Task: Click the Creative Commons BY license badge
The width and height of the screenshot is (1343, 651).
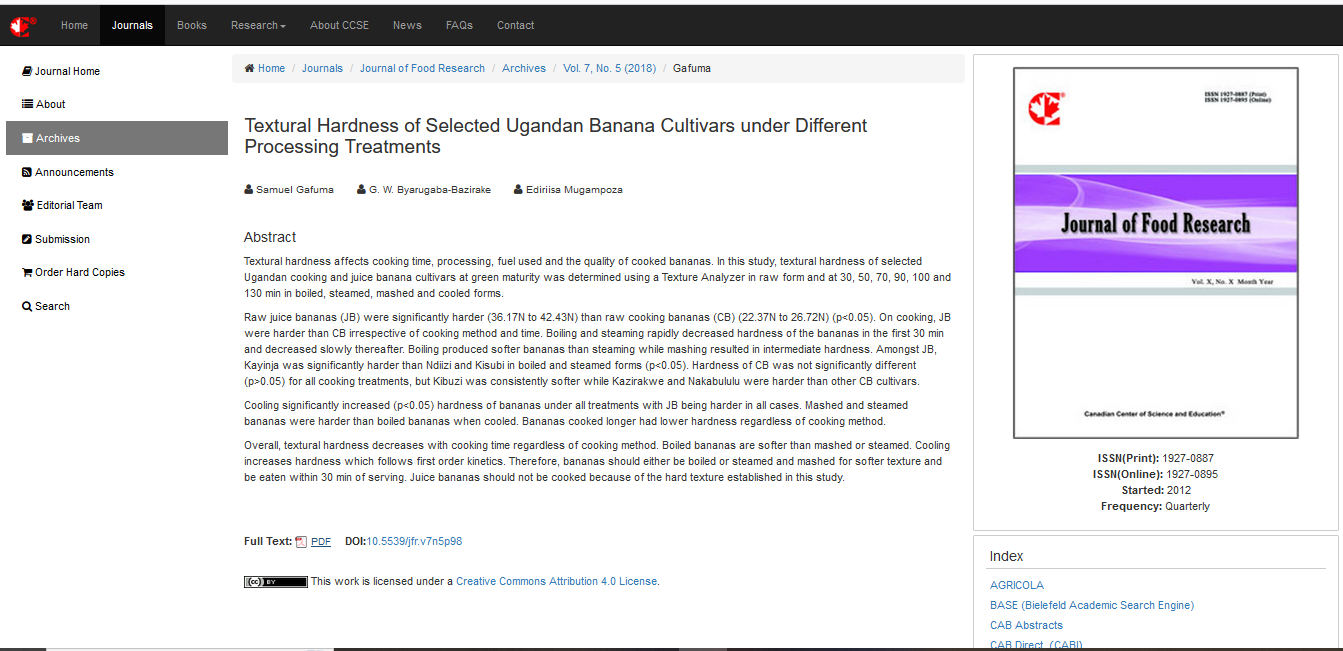Action: [276, 581]
